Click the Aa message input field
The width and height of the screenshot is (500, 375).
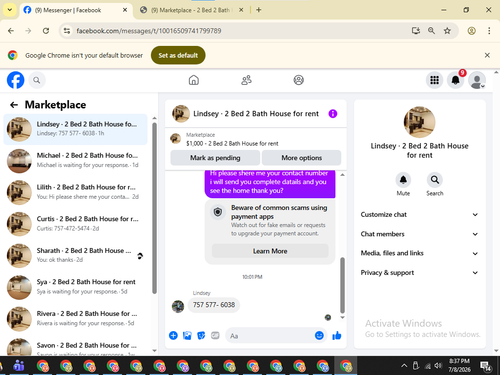click(x=270, y=336)
